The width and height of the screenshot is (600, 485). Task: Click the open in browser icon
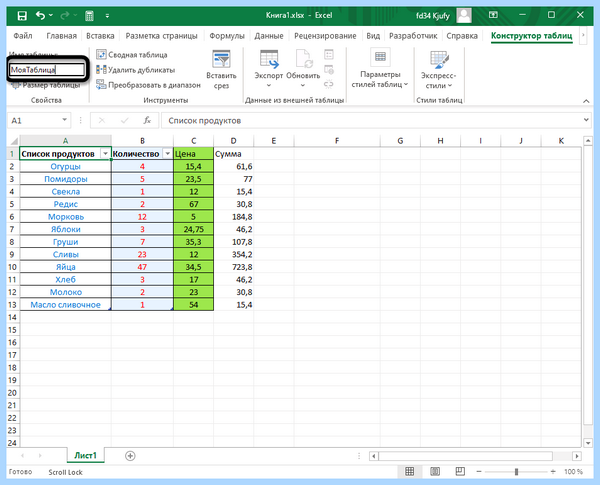(329, 70)
